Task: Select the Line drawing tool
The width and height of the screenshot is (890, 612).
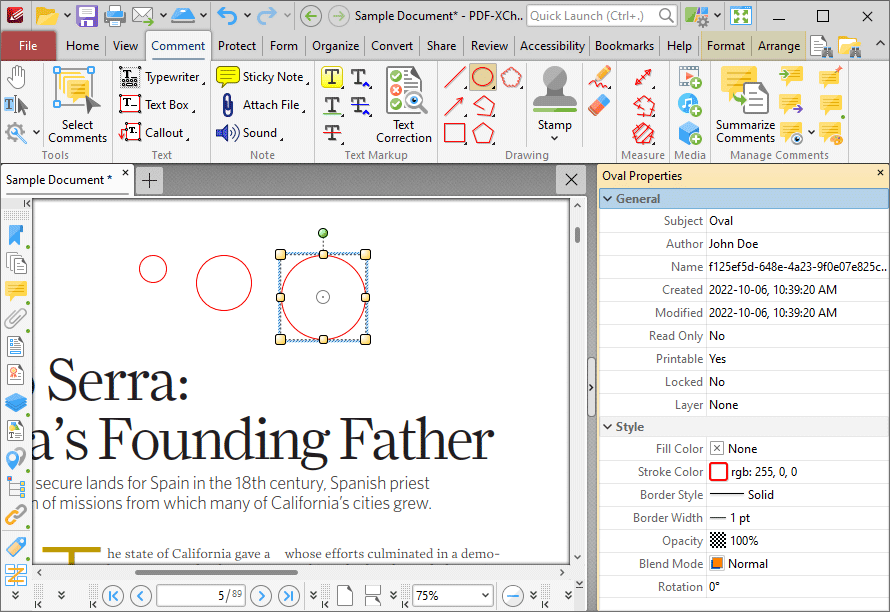Action: pos(455,77)
